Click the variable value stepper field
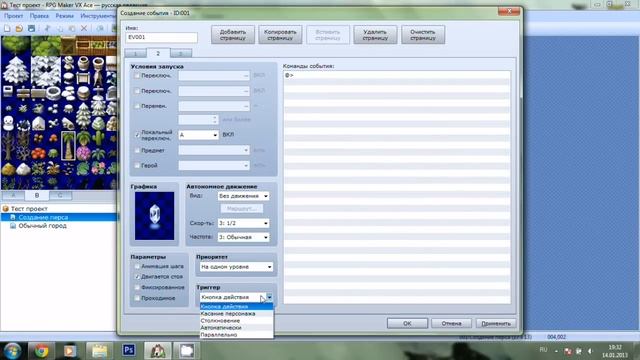 [198, 120]
